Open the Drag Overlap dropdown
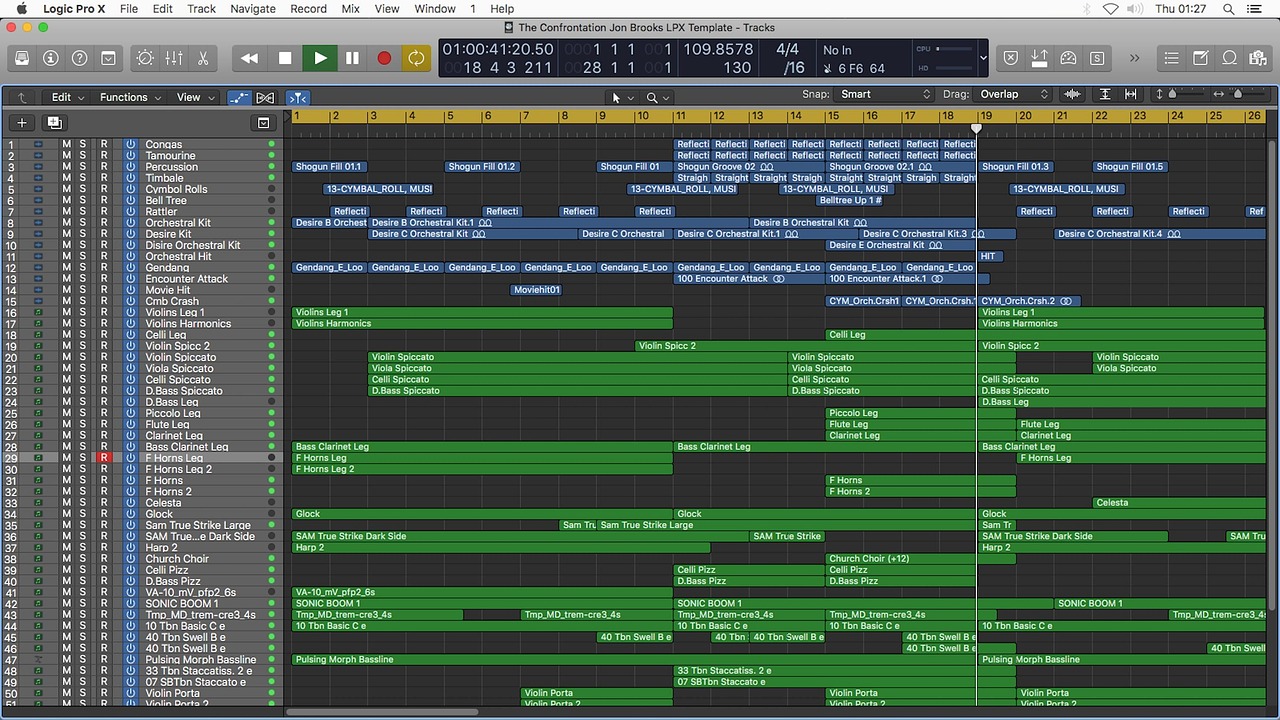The width and height of the screenshot is (1280, 720). click(1013, 95)
